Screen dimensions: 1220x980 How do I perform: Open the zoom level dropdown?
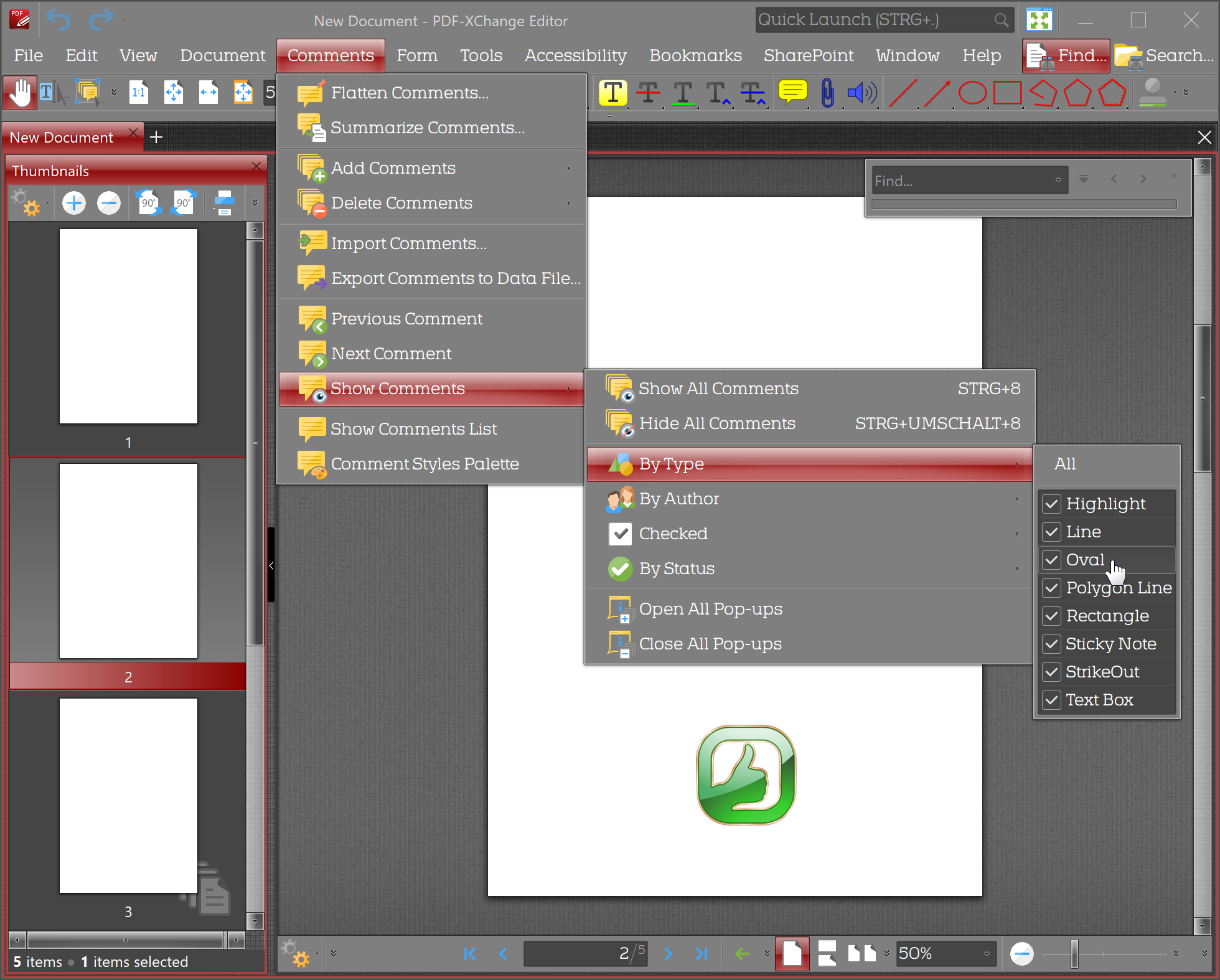[987, 953]
